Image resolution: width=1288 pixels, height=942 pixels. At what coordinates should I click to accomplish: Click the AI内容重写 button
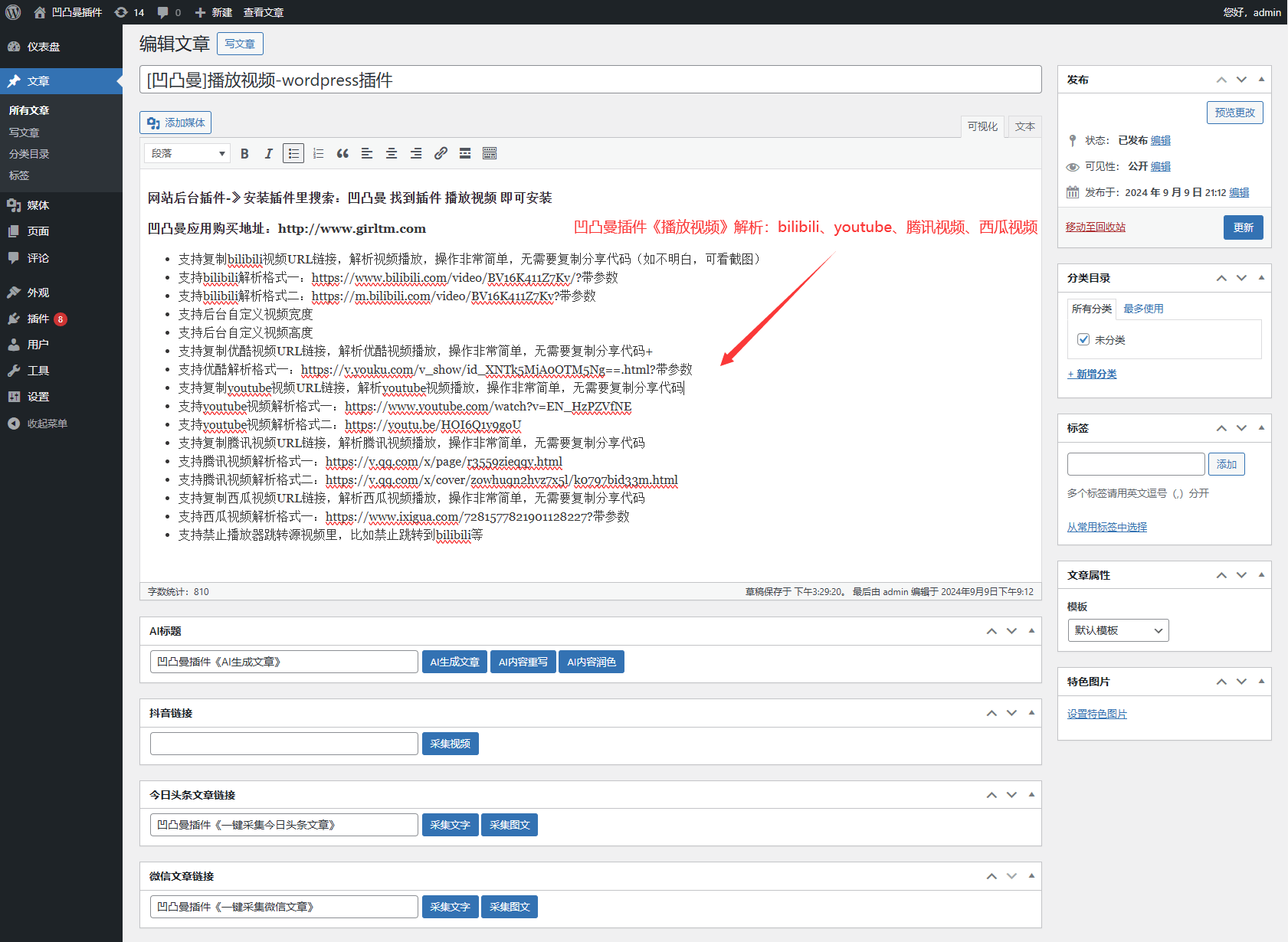(x=523, y=662)
